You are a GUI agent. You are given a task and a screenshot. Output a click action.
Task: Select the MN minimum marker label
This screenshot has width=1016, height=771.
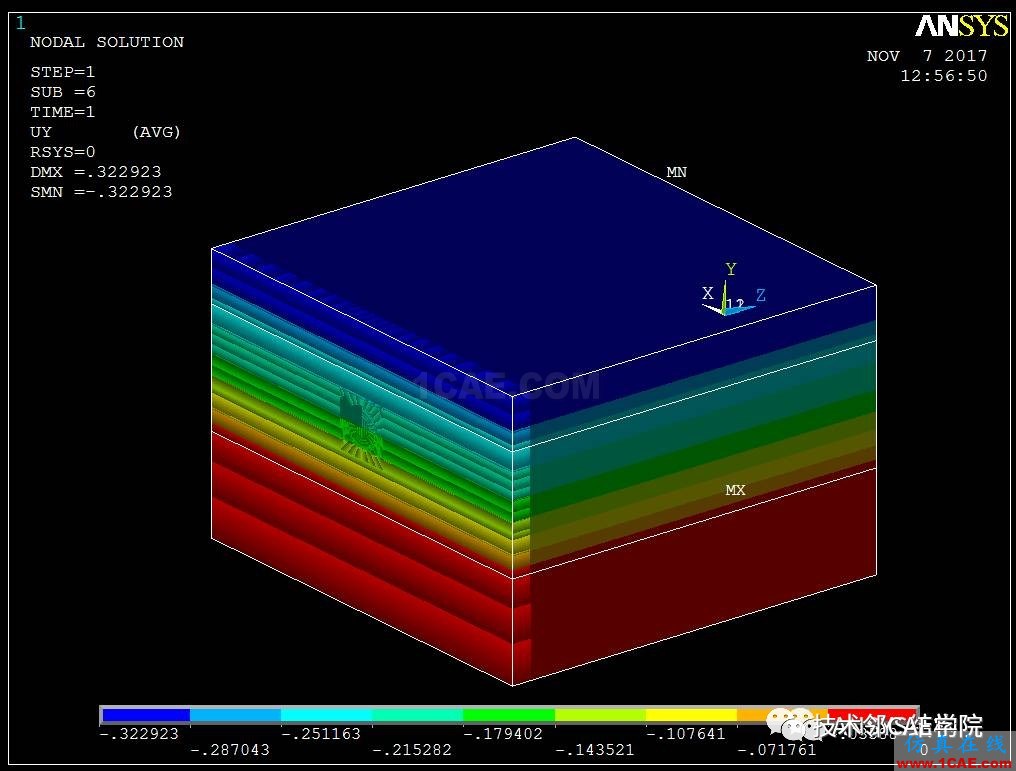click(x=676, y=172)
